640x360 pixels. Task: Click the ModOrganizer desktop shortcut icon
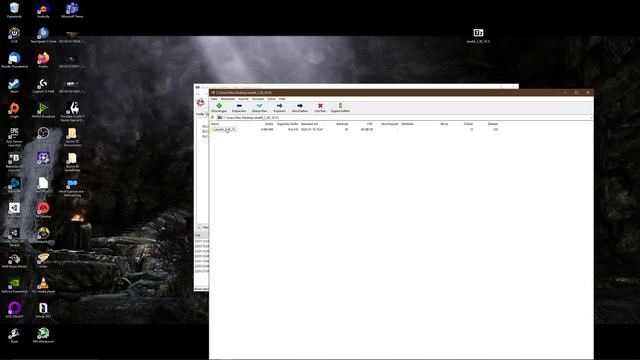[x=72, y=183]
